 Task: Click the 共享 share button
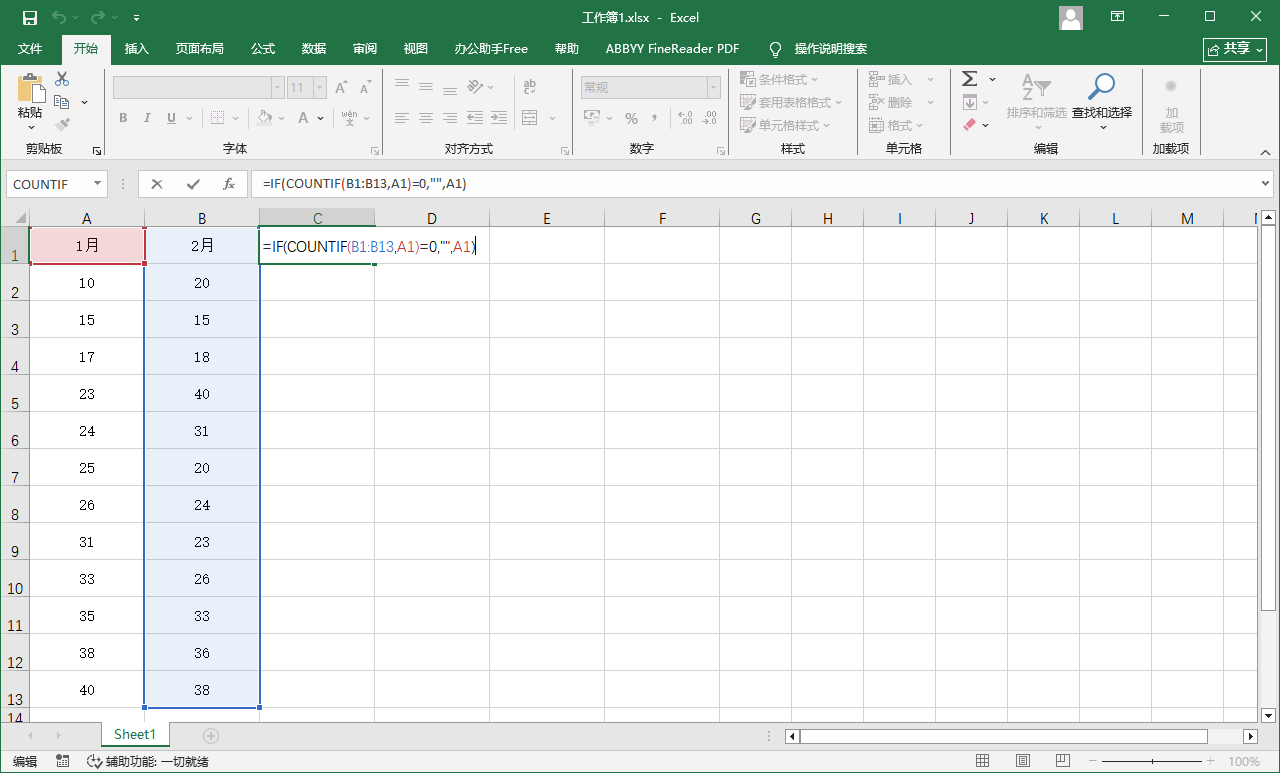1235,49
